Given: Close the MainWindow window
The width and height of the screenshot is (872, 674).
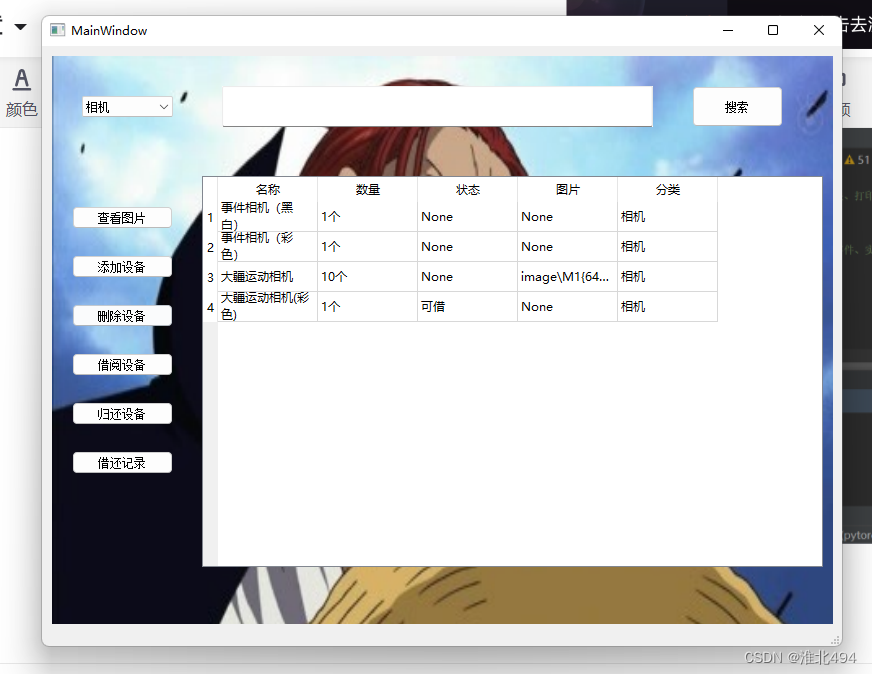Looking at the screenshot, I should coord(819,31).
